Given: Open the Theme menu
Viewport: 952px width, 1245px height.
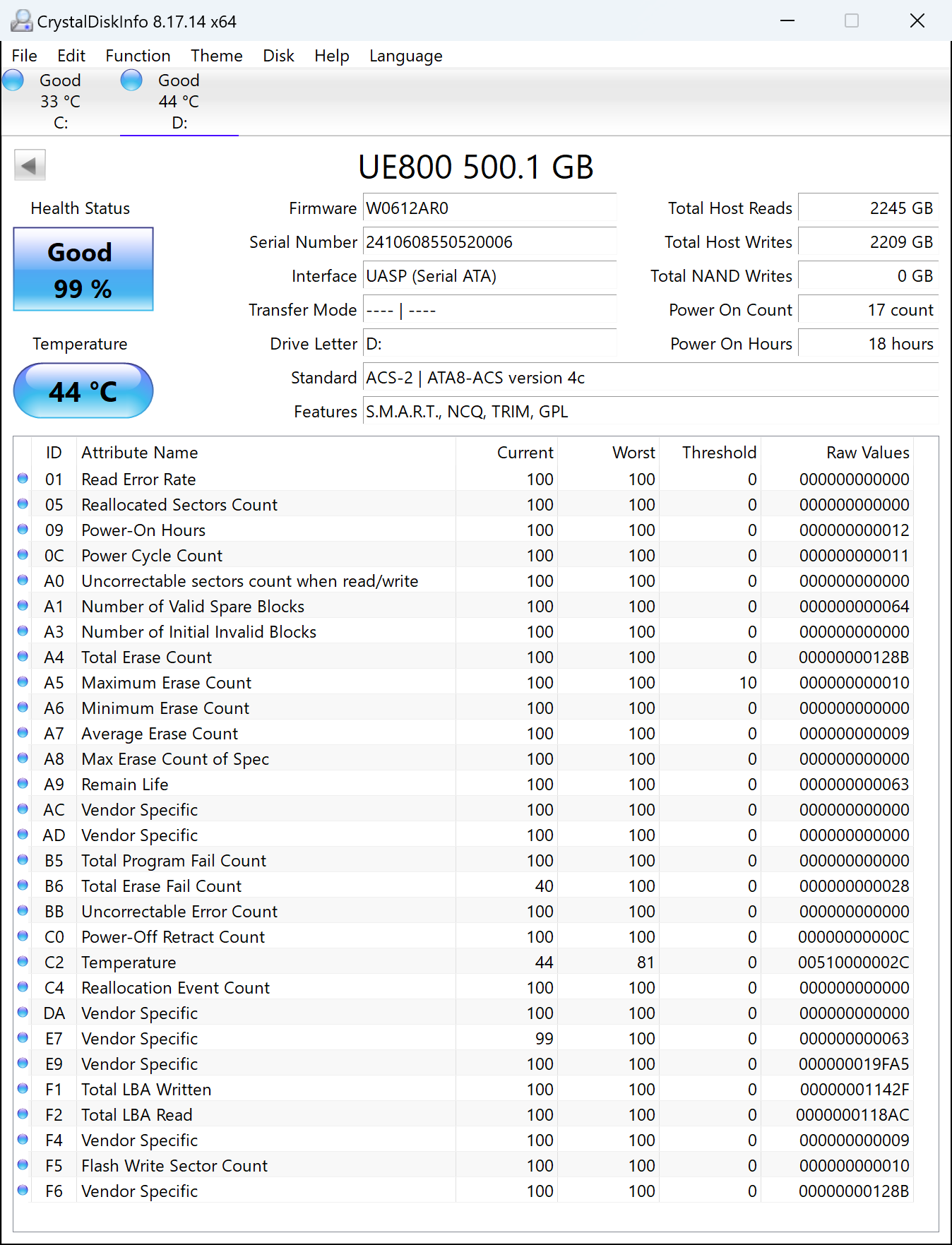Looking at the screenshot, I should [x=217, y=56].
